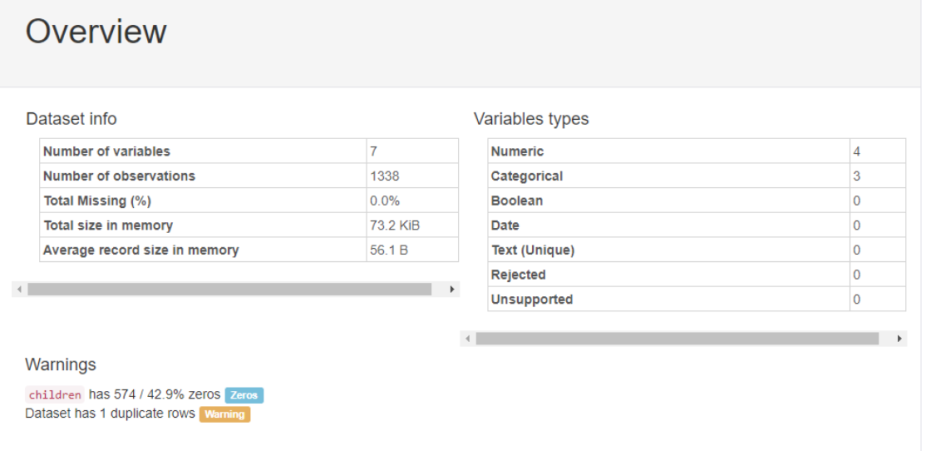Image resolution: width=936 pixels, height=451 pixels.
Task: Click 'Dataset has 1 duplicate rows' text
Action: (110, 413)
